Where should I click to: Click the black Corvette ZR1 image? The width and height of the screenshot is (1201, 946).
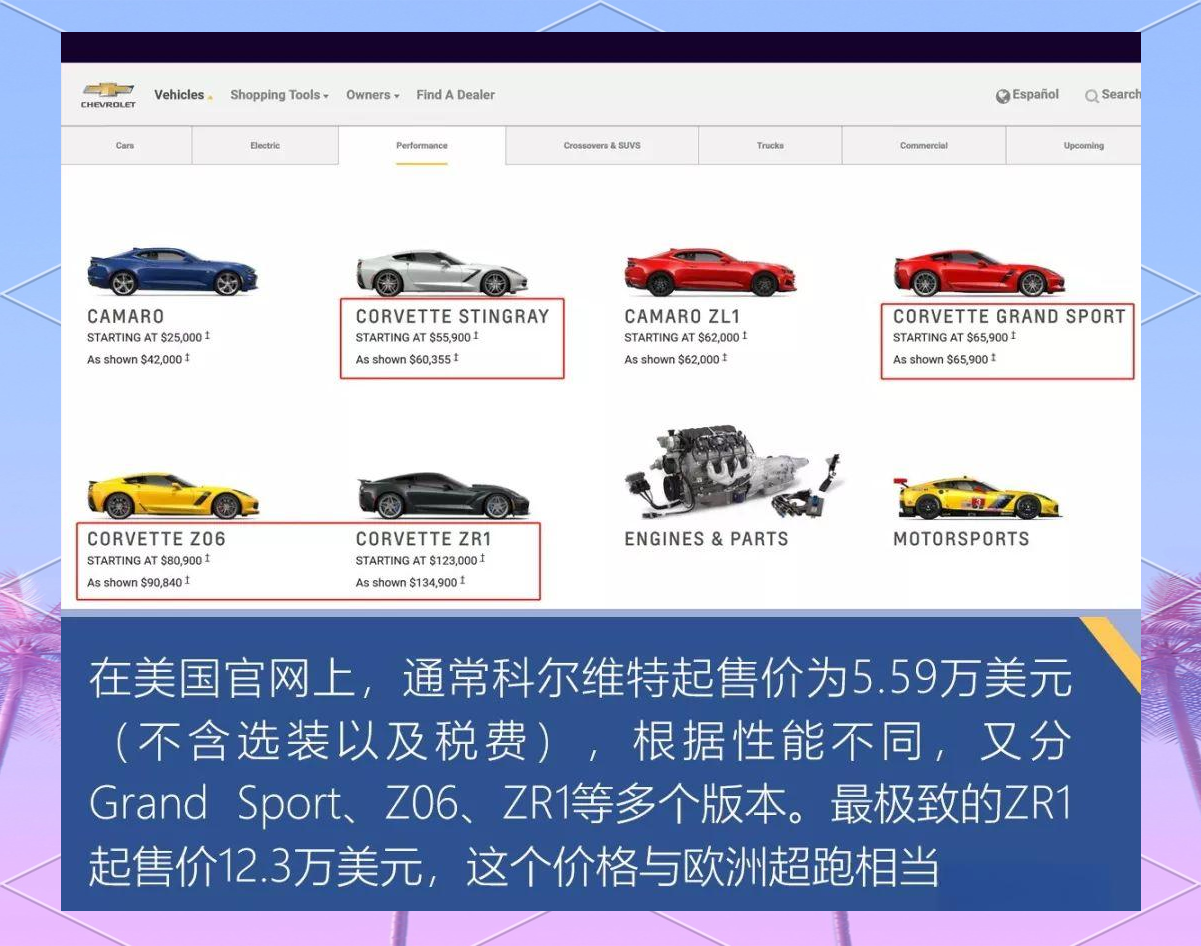(x=443, y=496)
